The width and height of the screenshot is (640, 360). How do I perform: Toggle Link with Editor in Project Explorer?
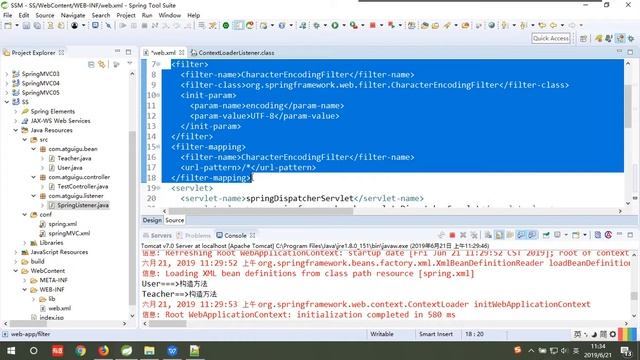coord(102,64)
